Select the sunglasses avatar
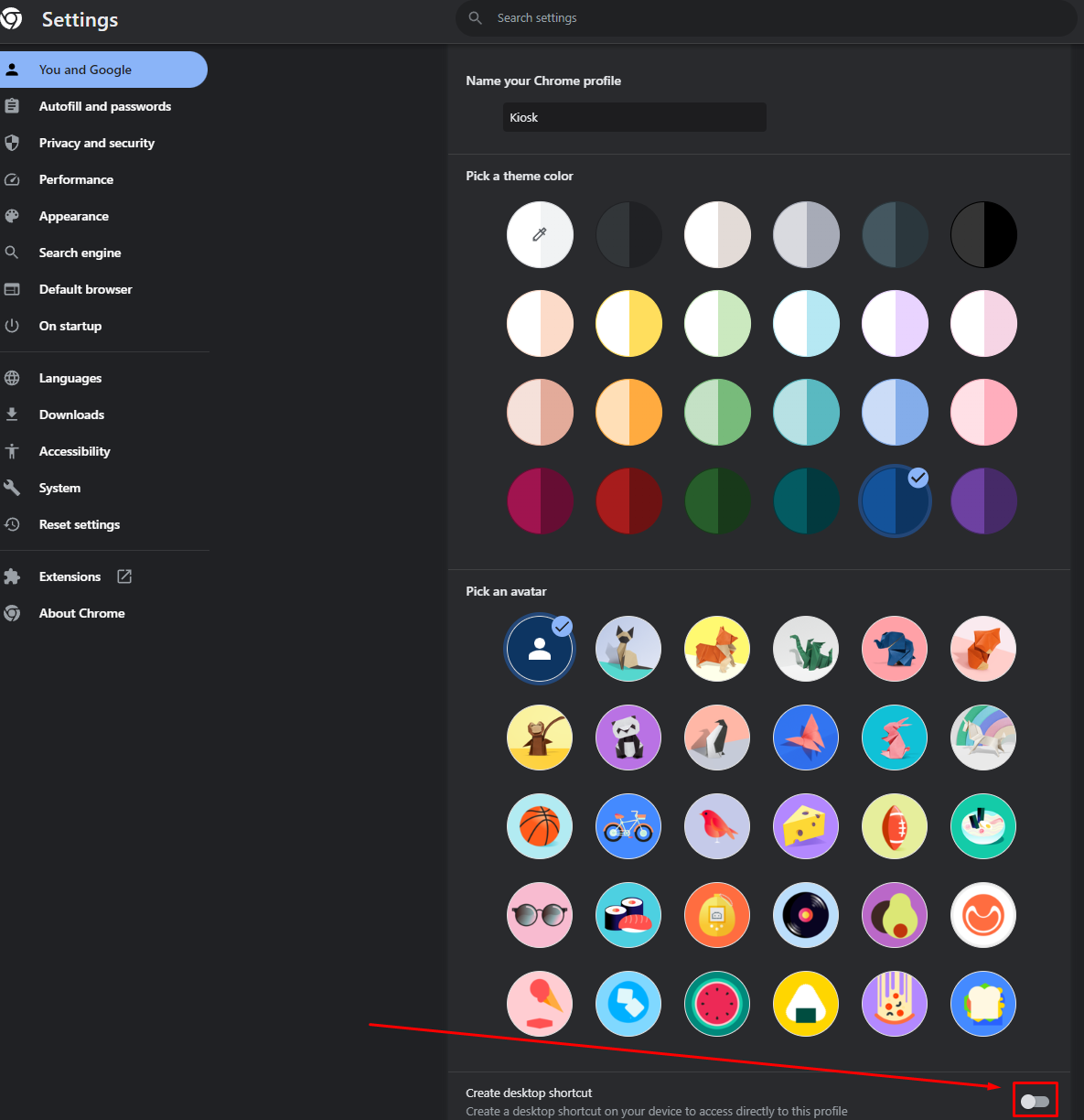The height and width of the screenshot is (1120, 1084). pos(541,916)
